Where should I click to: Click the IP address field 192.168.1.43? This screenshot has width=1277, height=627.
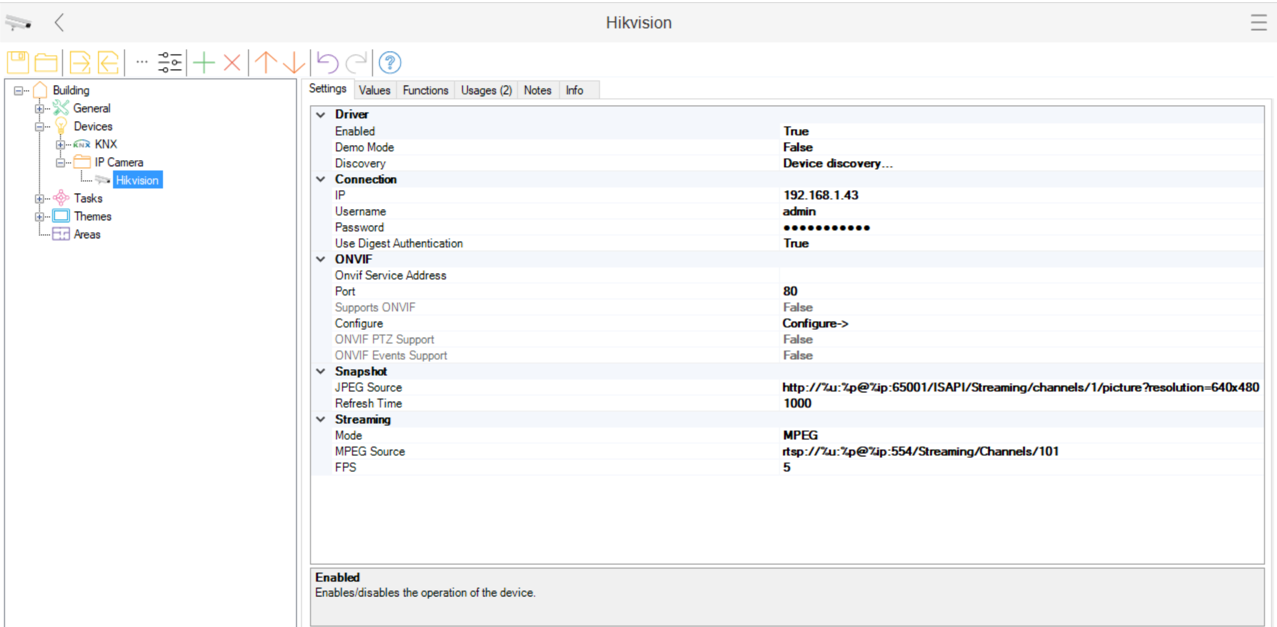pos(820,195)
